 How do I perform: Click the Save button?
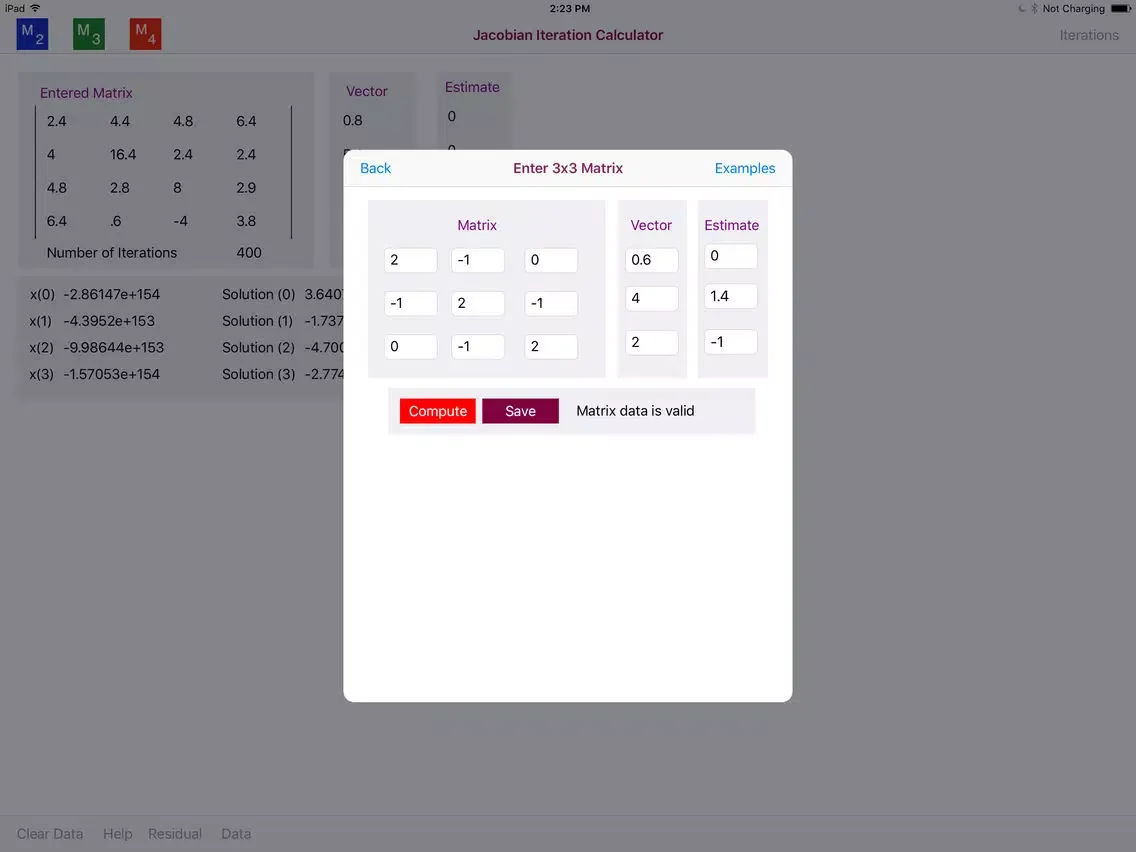(520, 411)
